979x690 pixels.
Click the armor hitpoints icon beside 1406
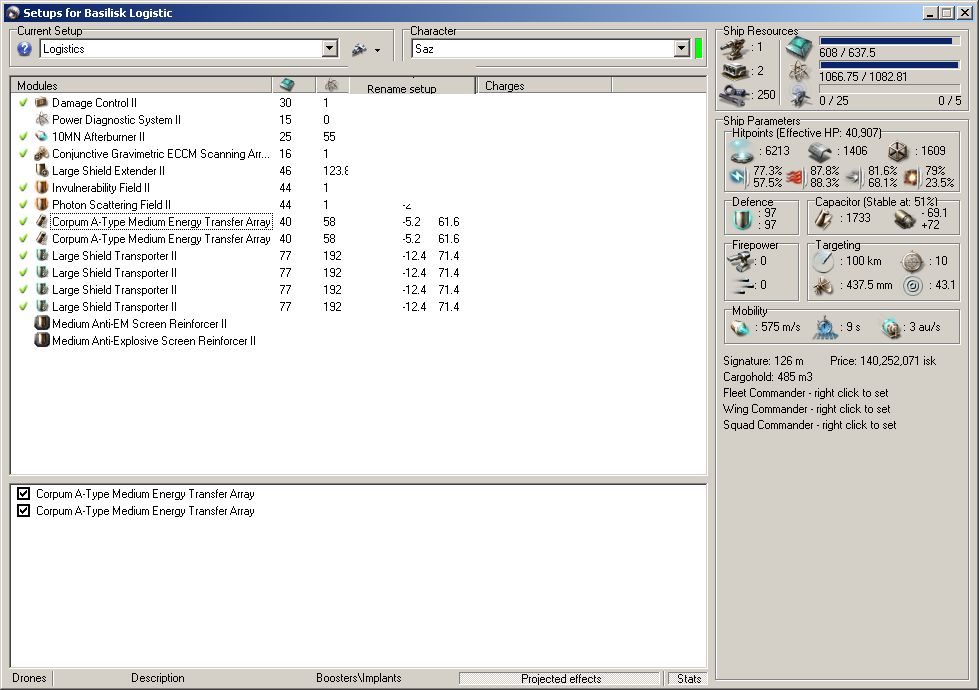coord(820,152)
